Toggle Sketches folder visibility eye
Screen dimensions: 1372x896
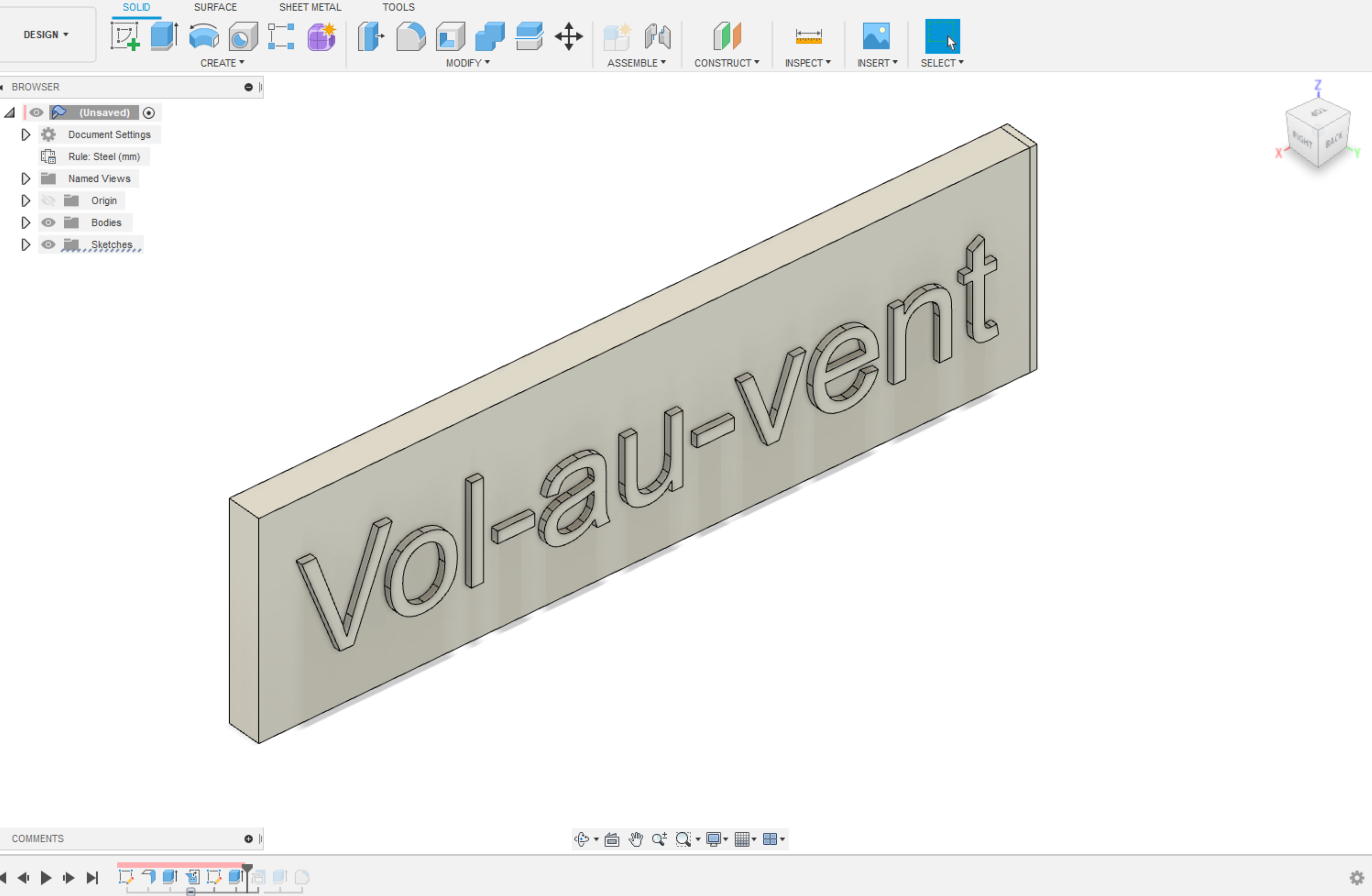(x=48, y=244)
